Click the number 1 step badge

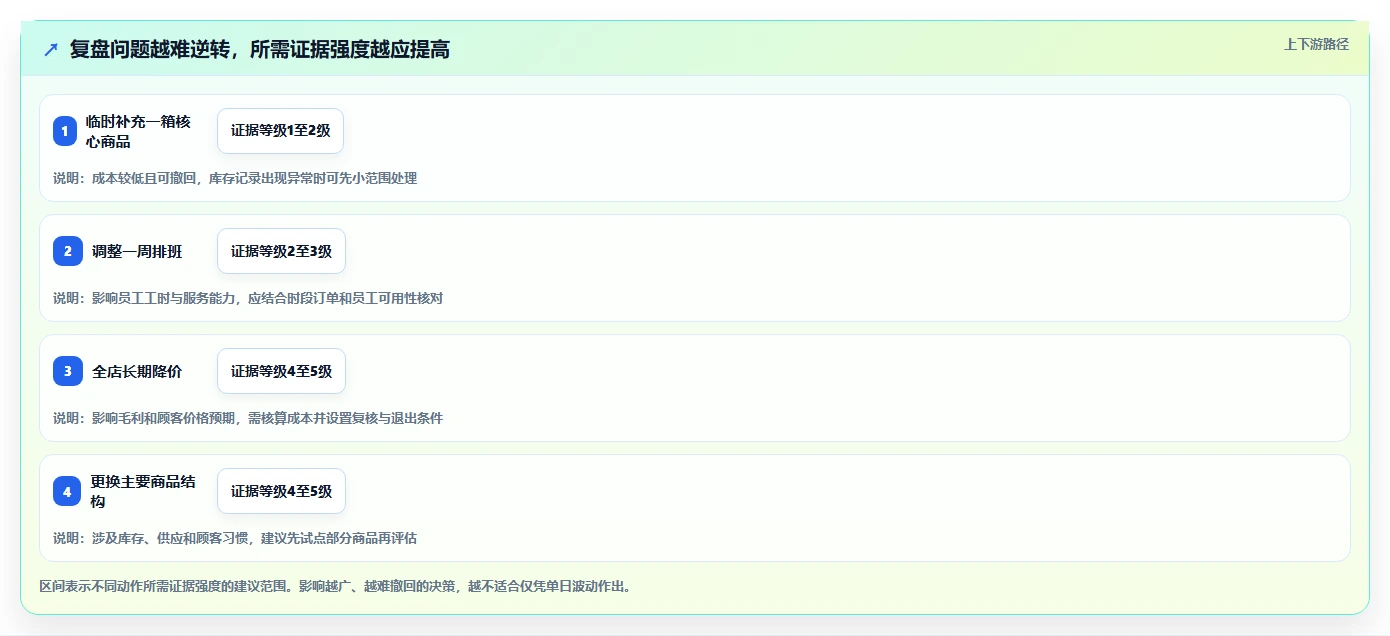(x=65, y=131)
